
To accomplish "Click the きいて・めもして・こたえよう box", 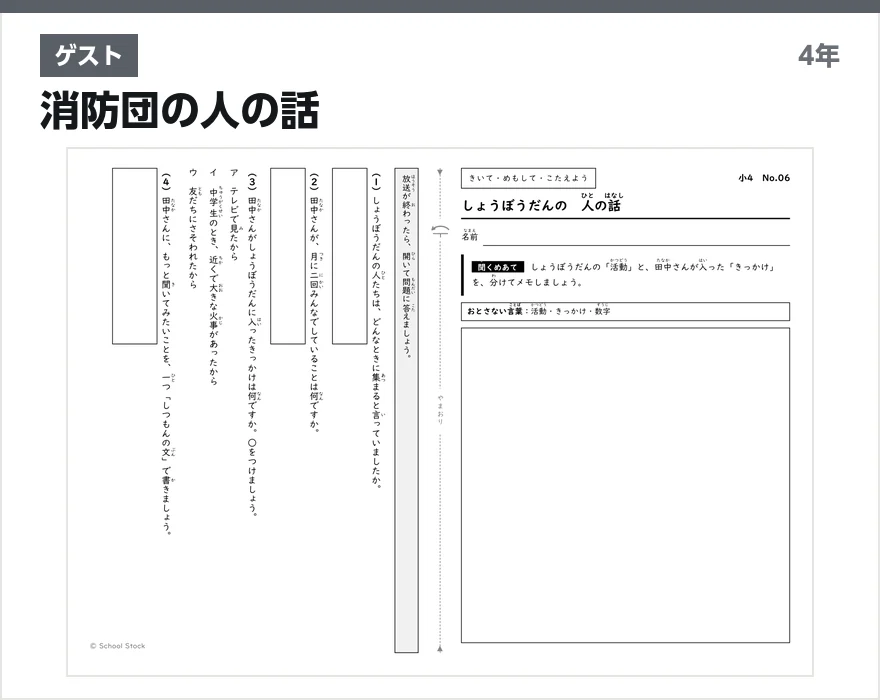I will pos(528,178).
